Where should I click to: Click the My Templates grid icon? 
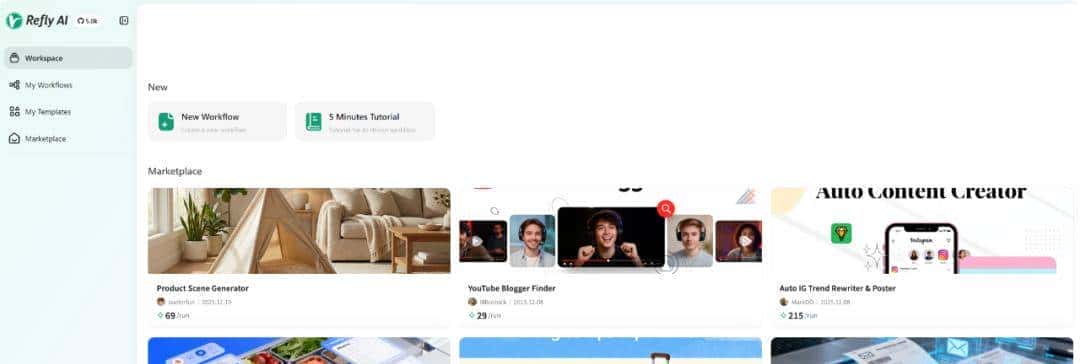point(14,112)
